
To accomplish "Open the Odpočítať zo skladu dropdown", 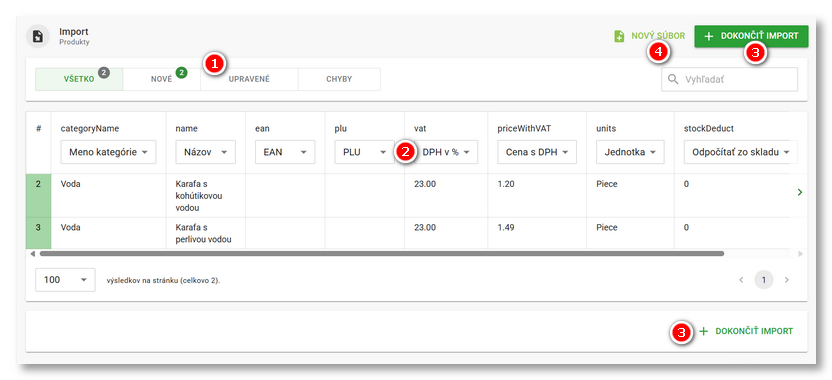I will click(x=741, y=152).
